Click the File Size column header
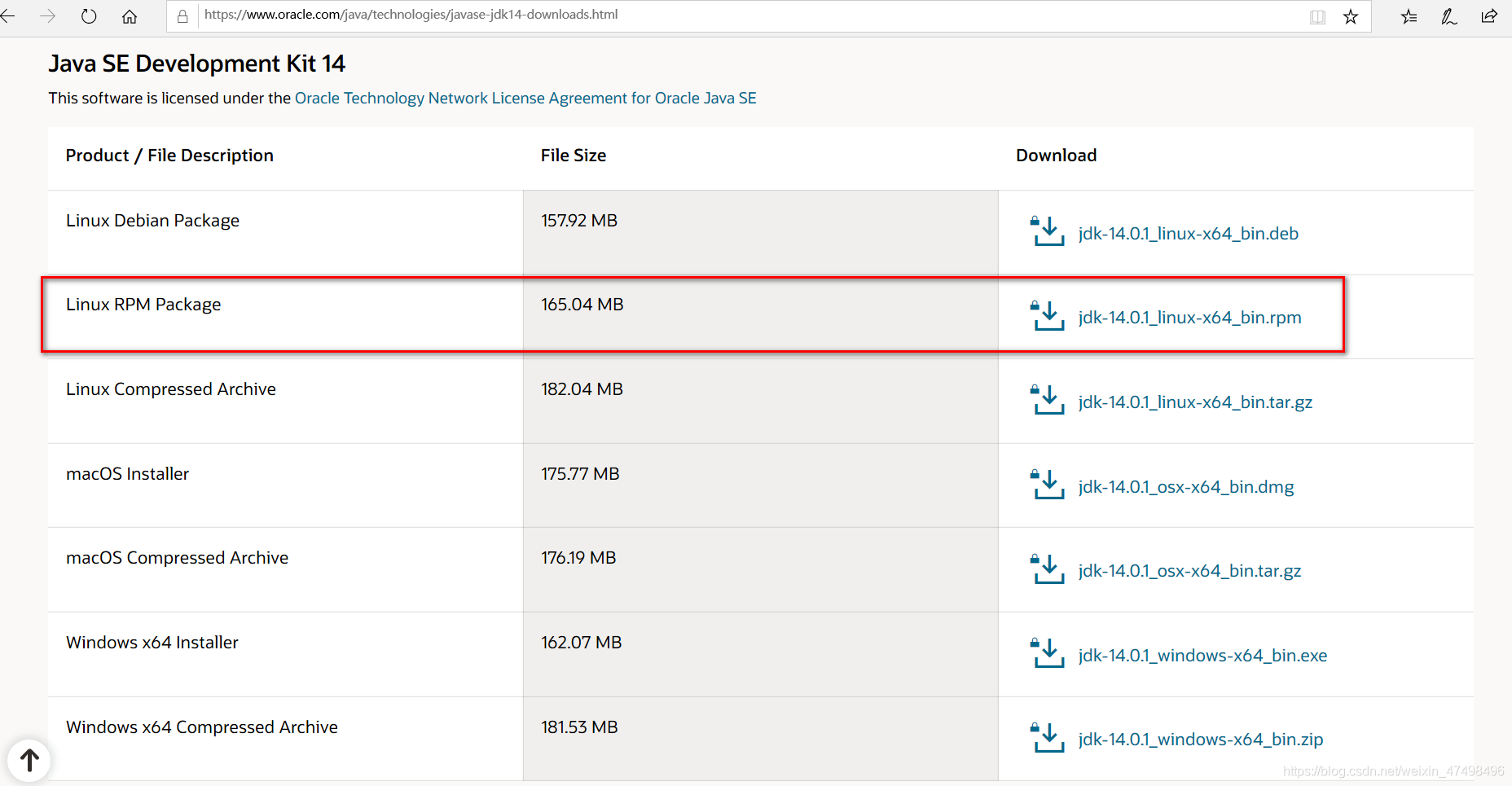Screen dimensions: 1512x786 (574, 156)
